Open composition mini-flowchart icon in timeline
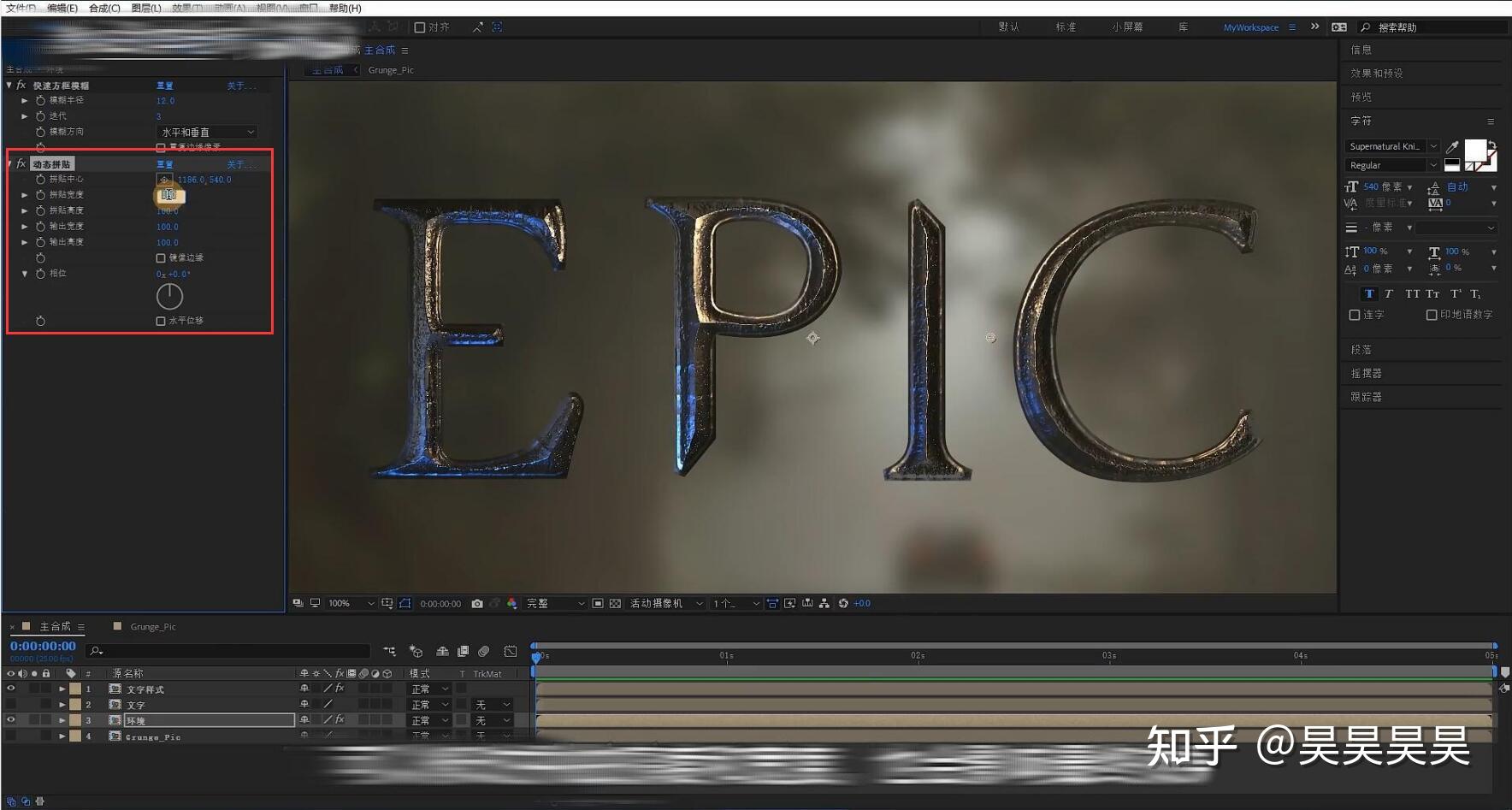 tap(390, 652)
